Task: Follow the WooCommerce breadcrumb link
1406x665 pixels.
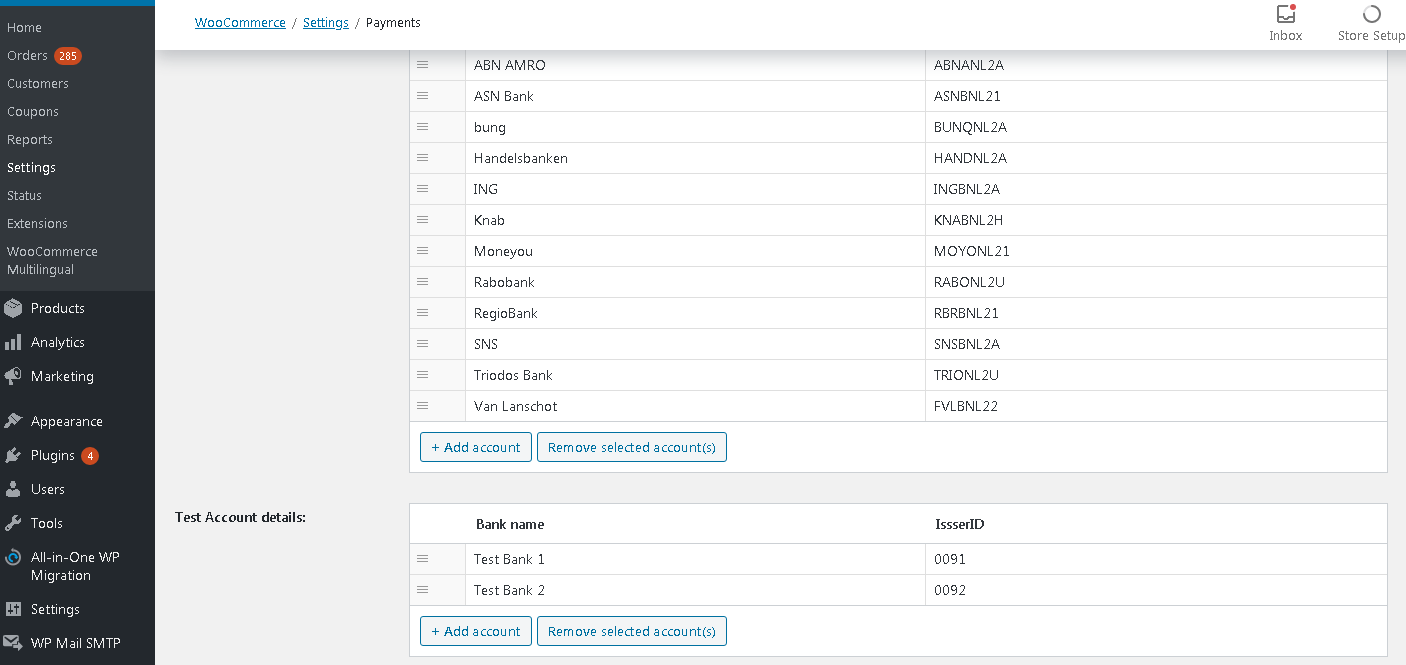Action: tap(240, 23)
